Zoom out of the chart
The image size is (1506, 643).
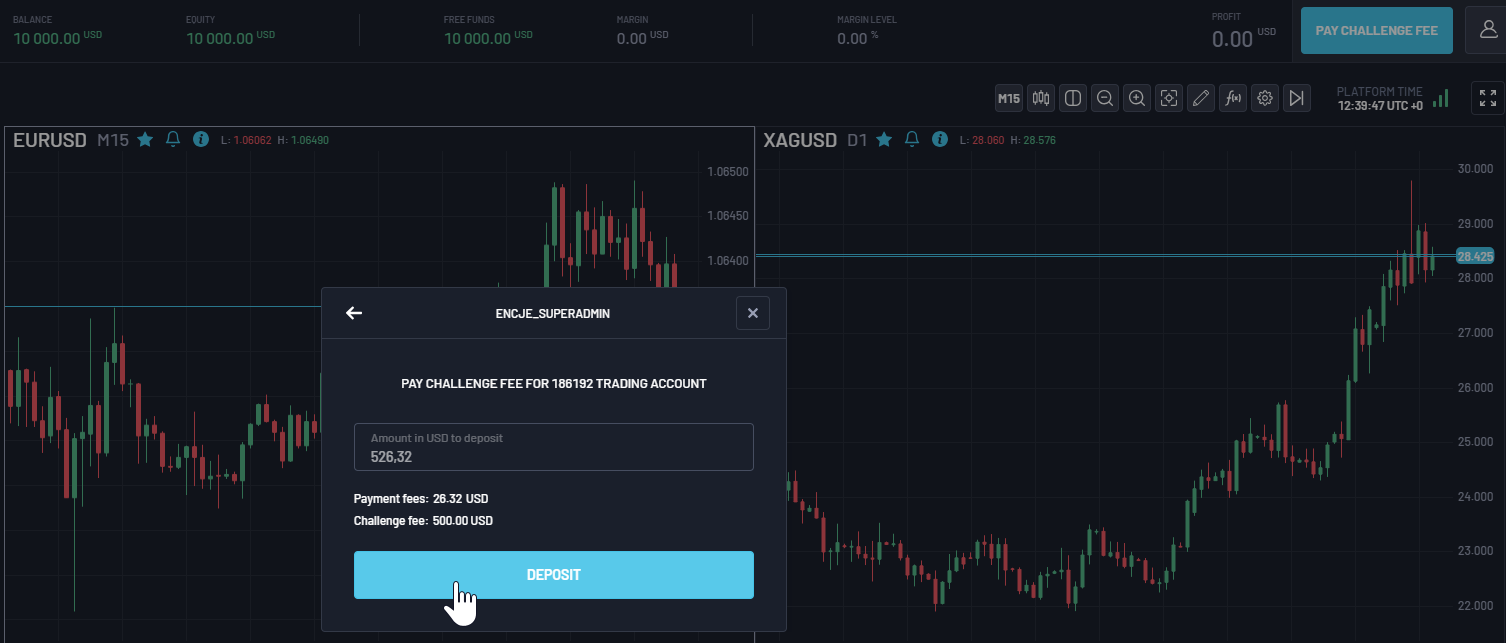[1105, 98]
